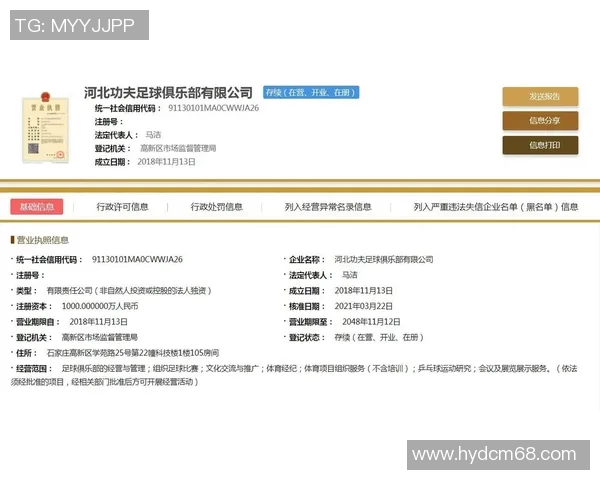
Task: Open the 列入经营异常名录信息 tab
Action: [327, 207]
